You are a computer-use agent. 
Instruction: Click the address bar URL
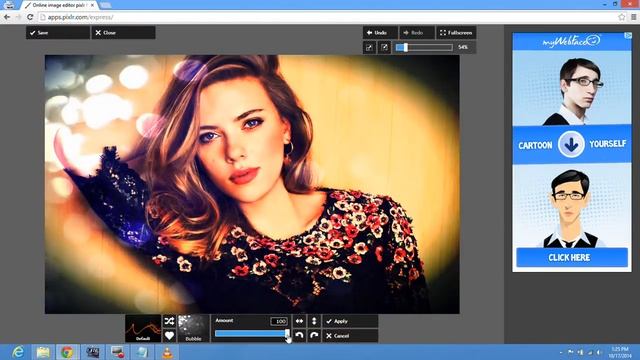point(80,17)
